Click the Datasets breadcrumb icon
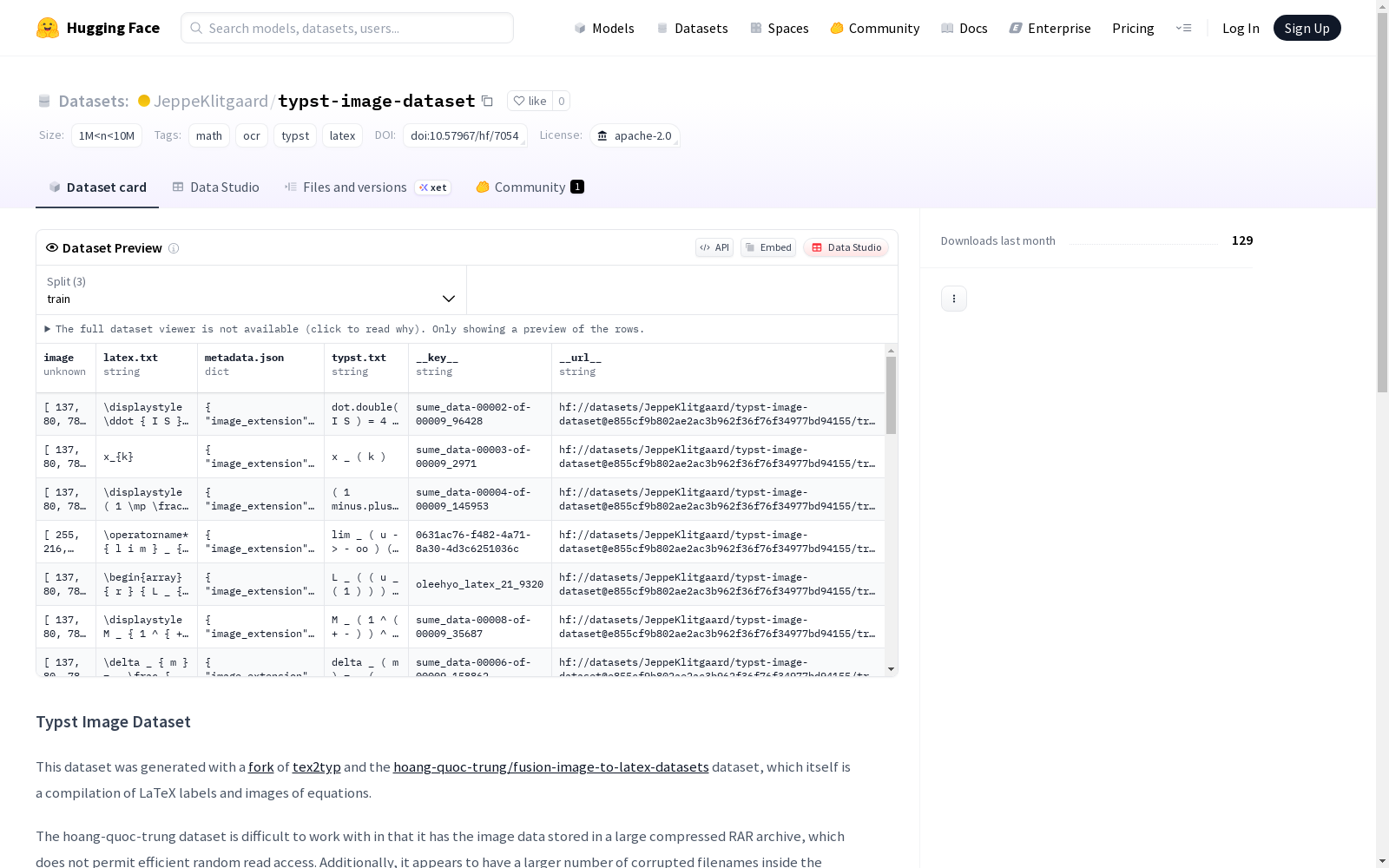Image resolution: width=1389 pixels, height=868 pixels. tap(44, 101)
